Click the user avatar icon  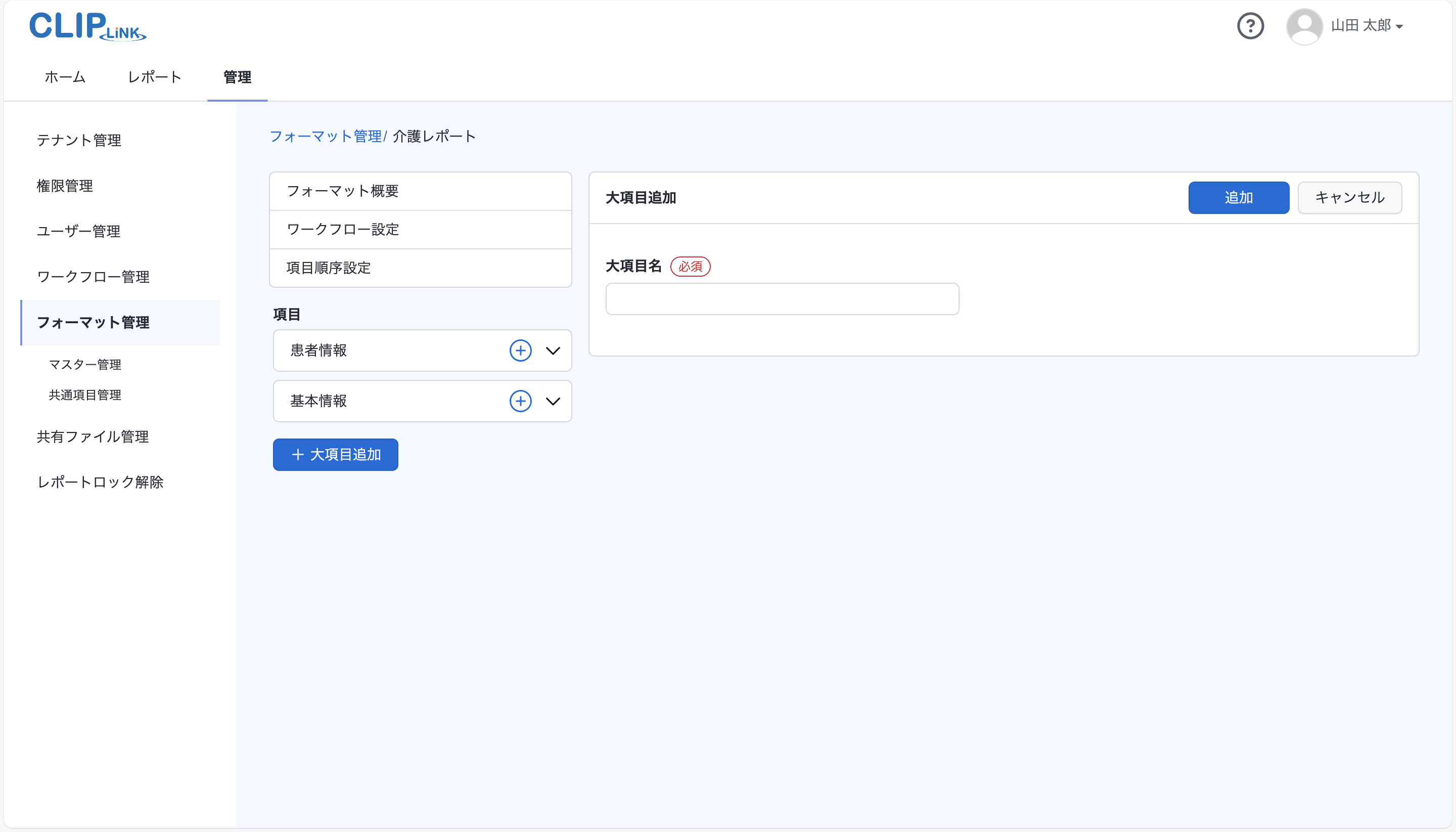point(1304,26)
